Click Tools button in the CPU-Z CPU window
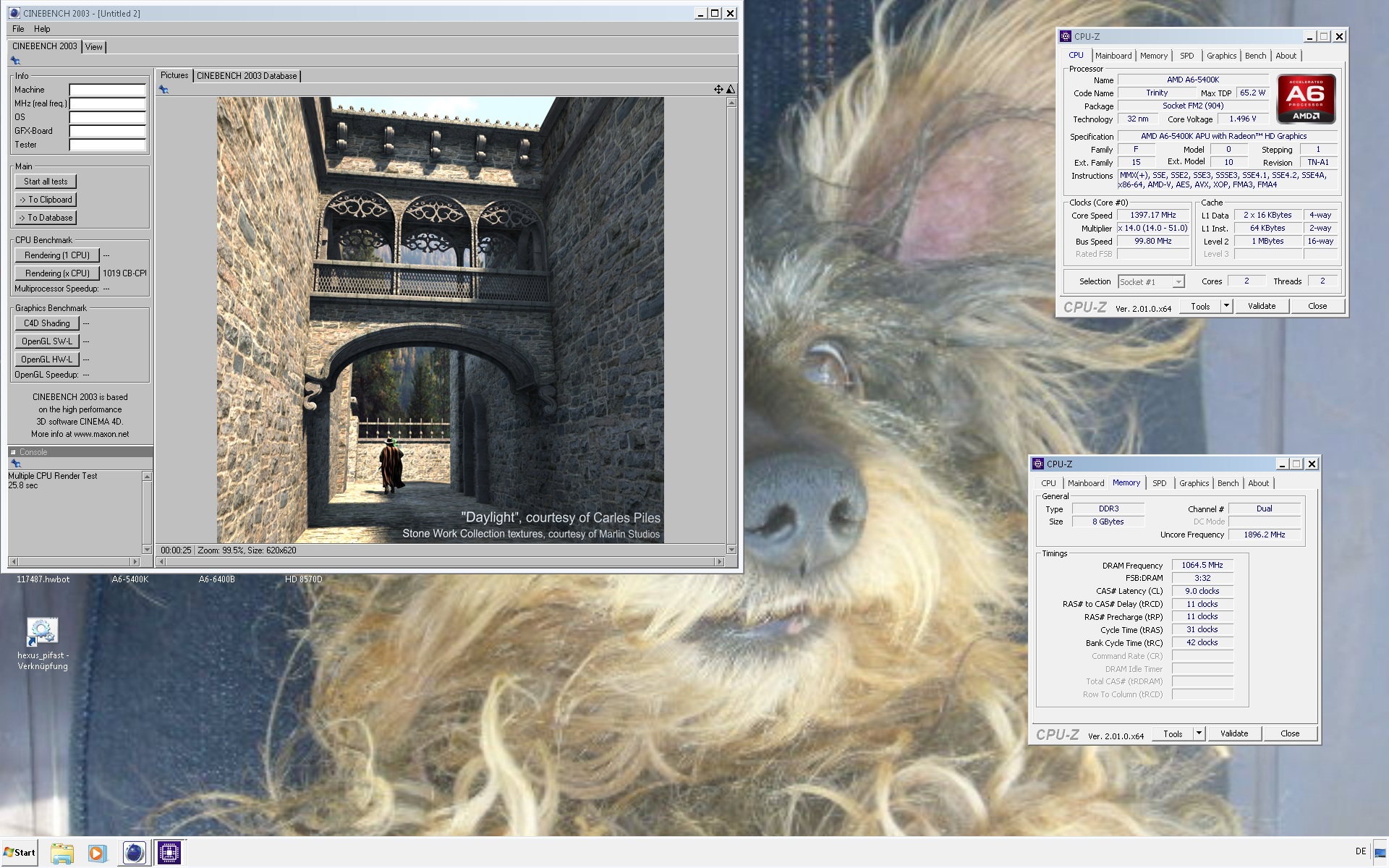 point(1200,306)
